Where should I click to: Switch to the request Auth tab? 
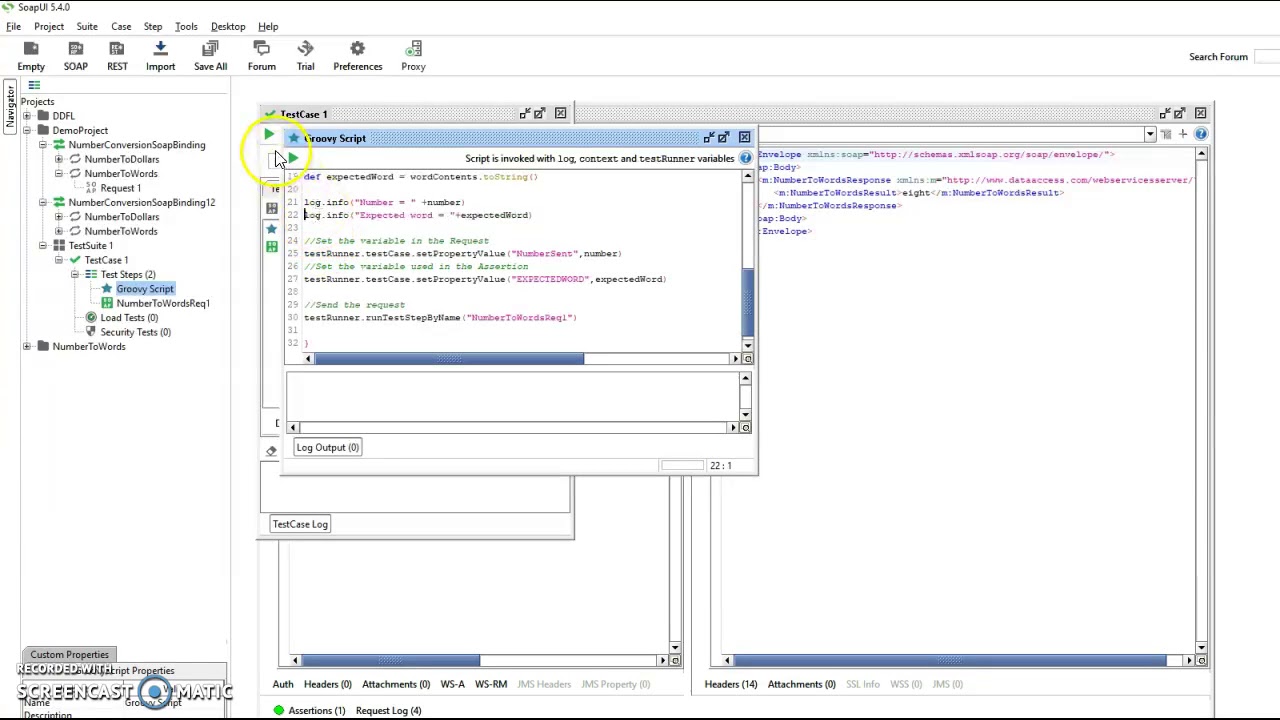pos(283,684)
